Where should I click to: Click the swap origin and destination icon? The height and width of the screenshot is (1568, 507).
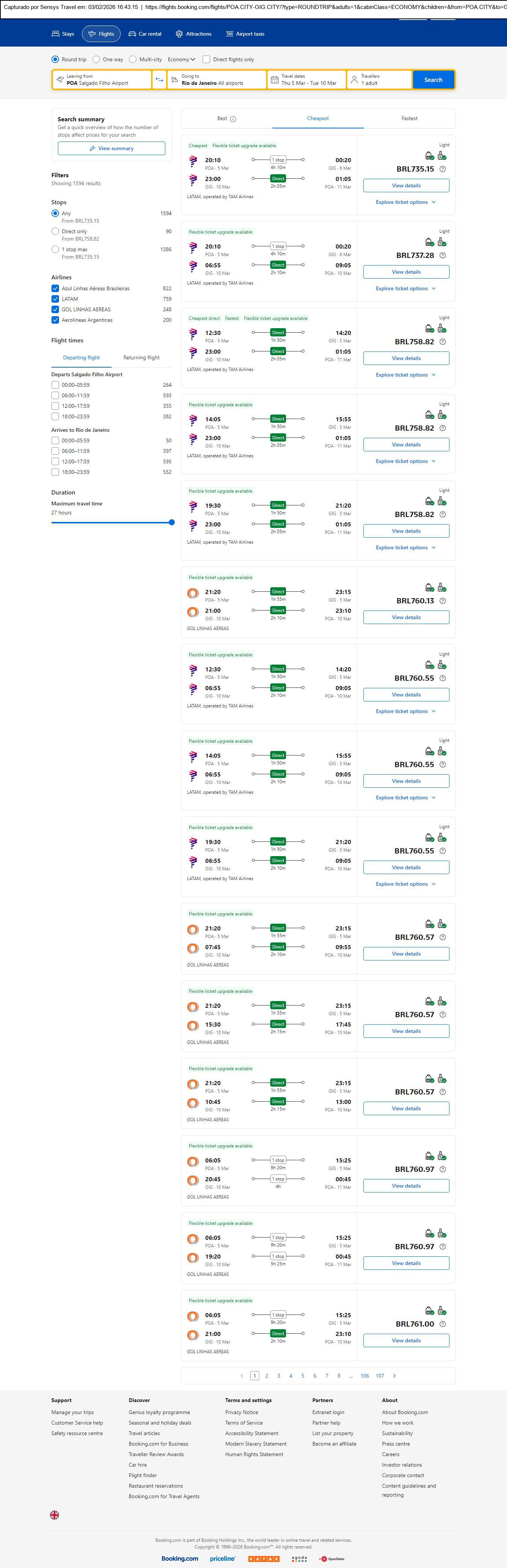[x=159, y=80]
